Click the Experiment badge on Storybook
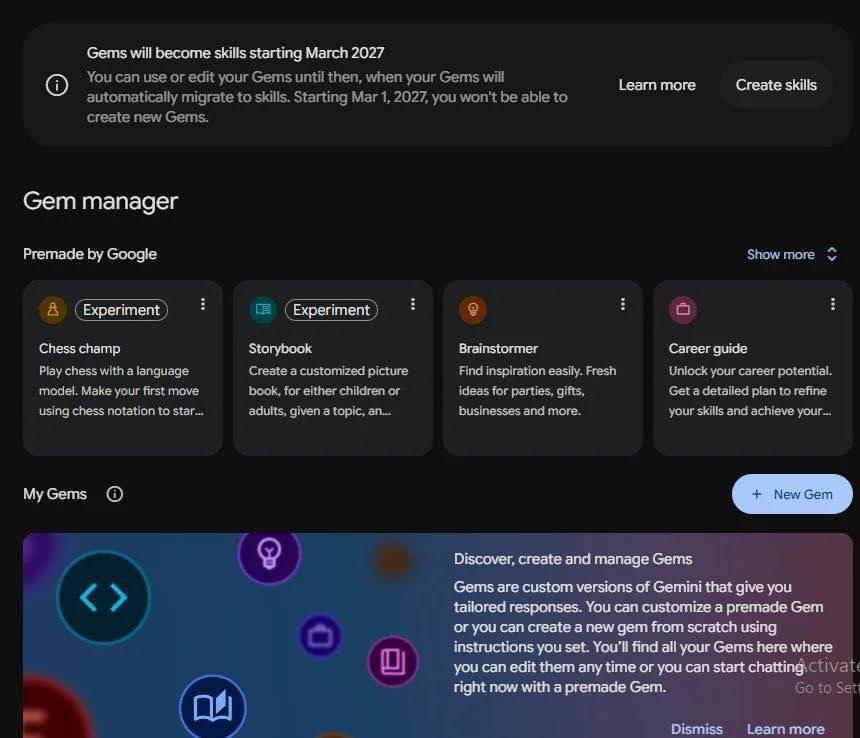The width and height of the screenshot is (860, 738). (331, 310)
